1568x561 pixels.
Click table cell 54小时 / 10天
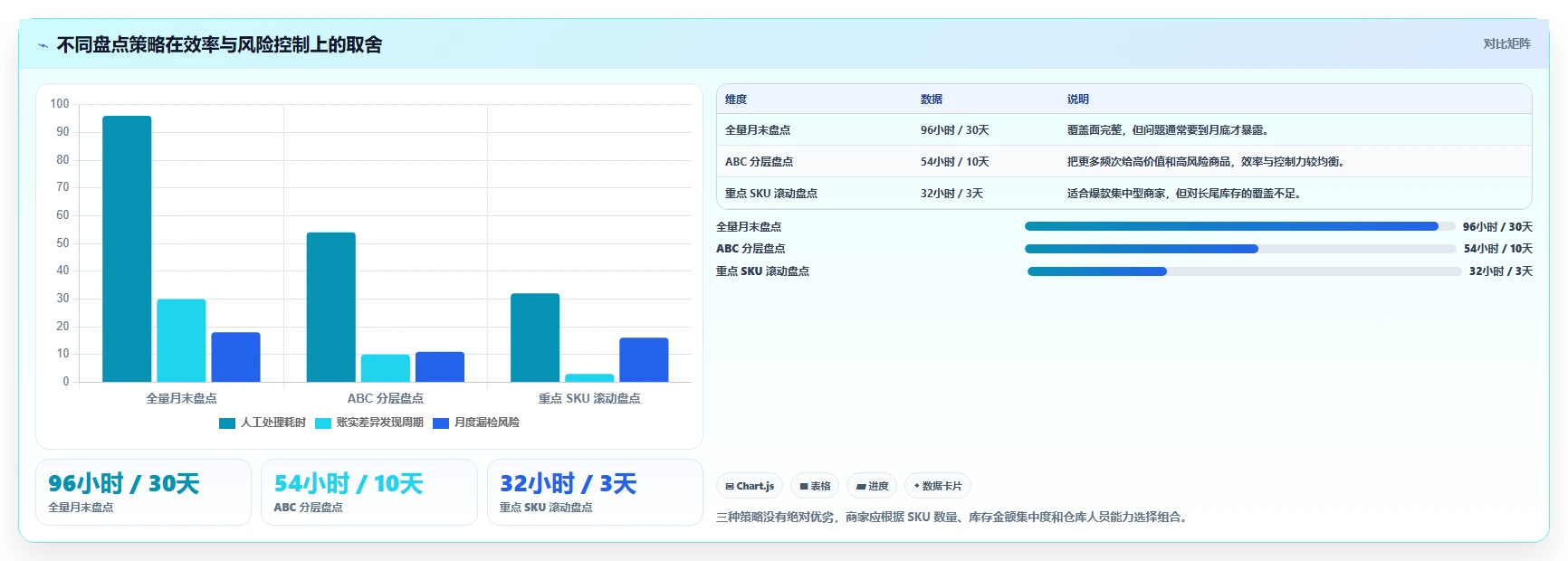point(955,162)
